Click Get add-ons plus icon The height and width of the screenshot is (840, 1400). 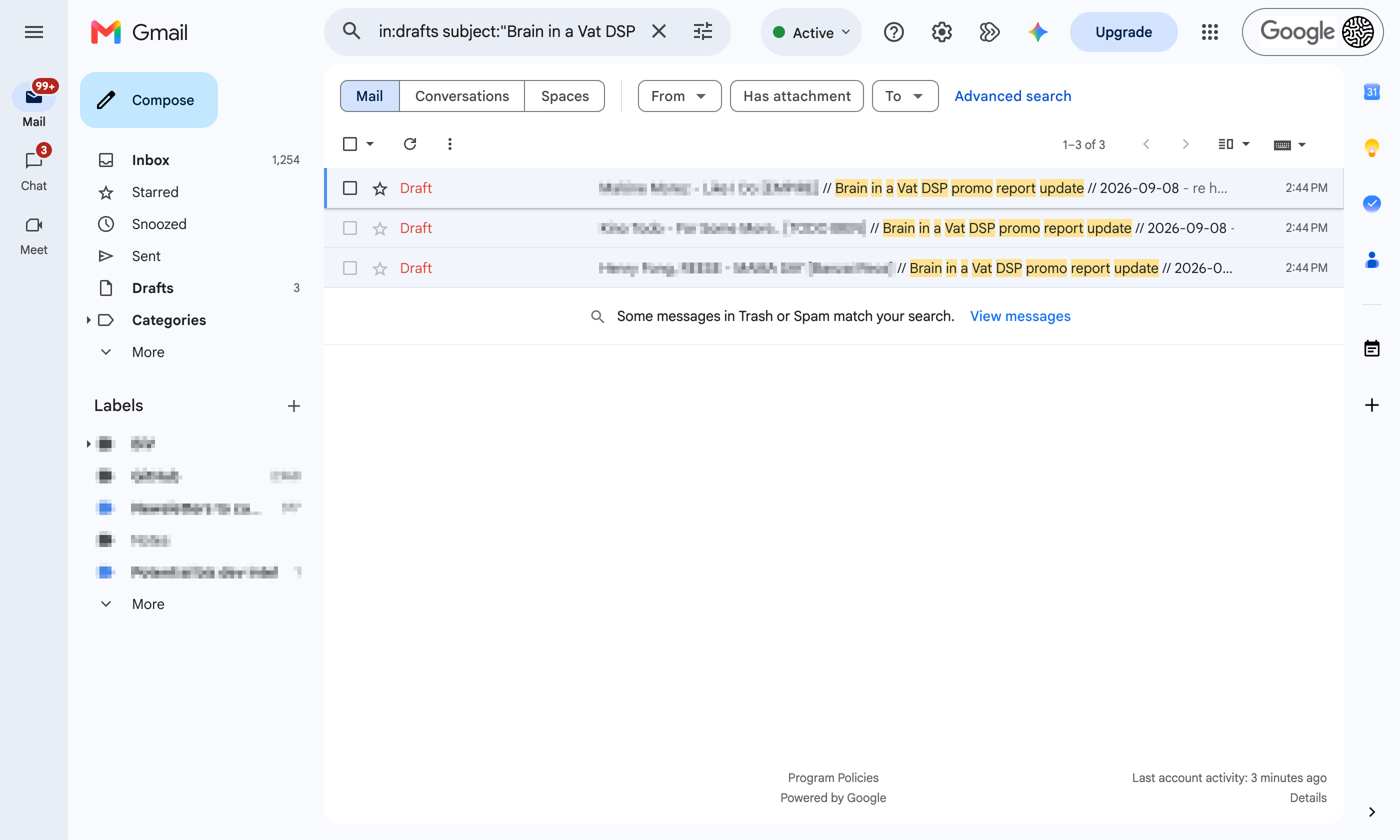click(1371, 405)
